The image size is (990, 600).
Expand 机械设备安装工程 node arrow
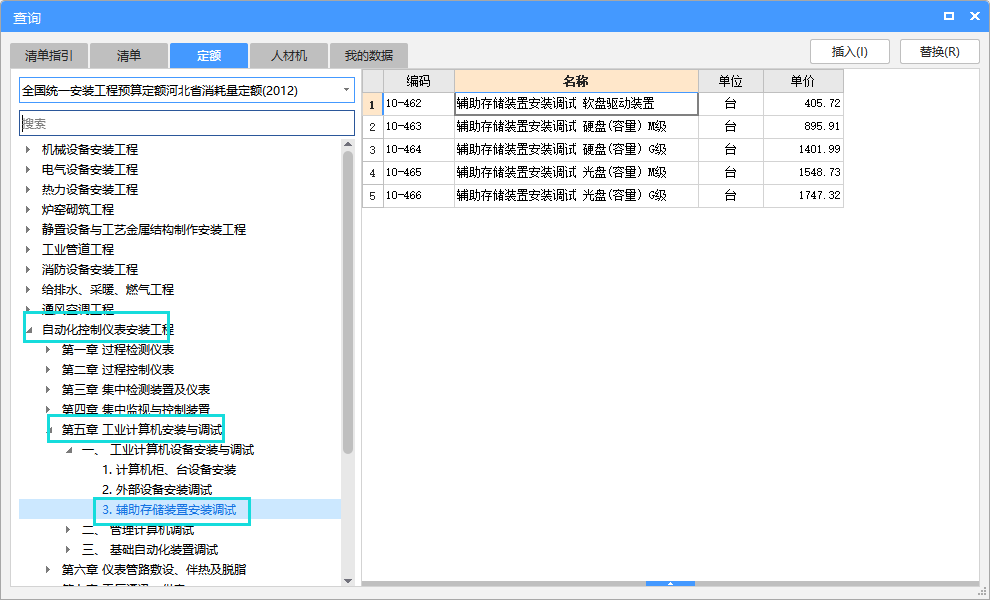pos(28,150)
